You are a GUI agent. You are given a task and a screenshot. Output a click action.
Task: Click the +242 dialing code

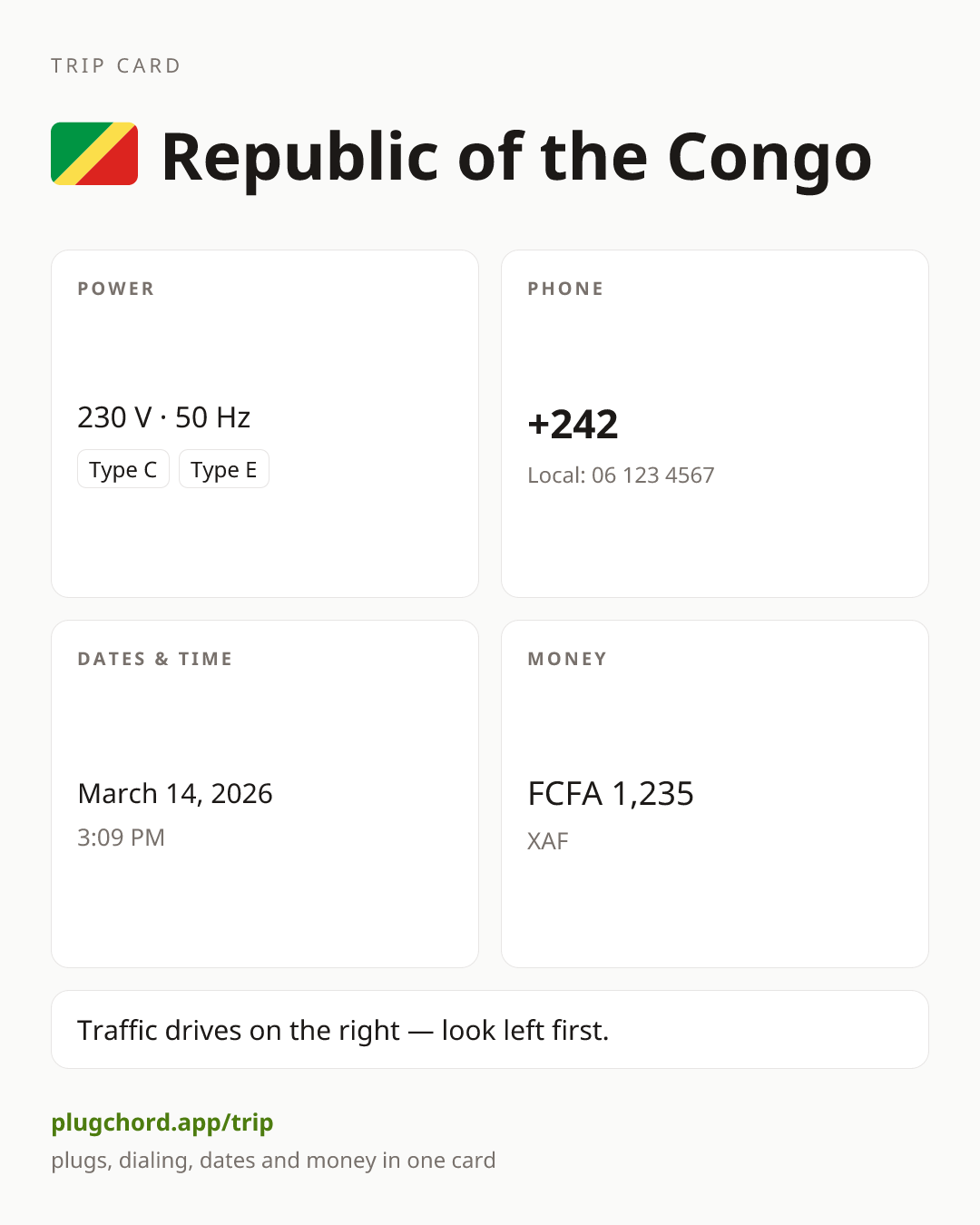[x=573, y=424]
